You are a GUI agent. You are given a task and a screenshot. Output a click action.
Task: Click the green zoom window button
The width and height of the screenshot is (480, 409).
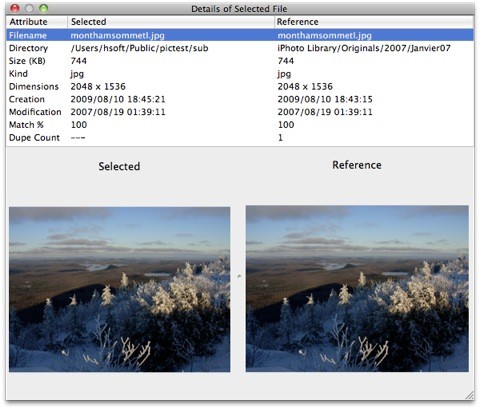pyautogui.click(x=44, y=8)
